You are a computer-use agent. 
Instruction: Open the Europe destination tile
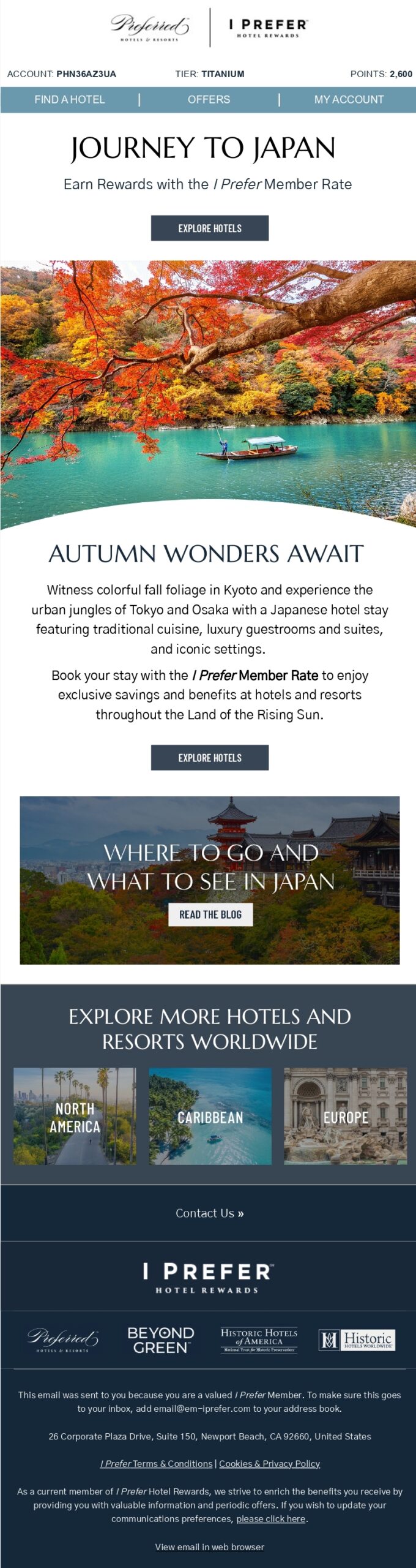pos(345,1116)
